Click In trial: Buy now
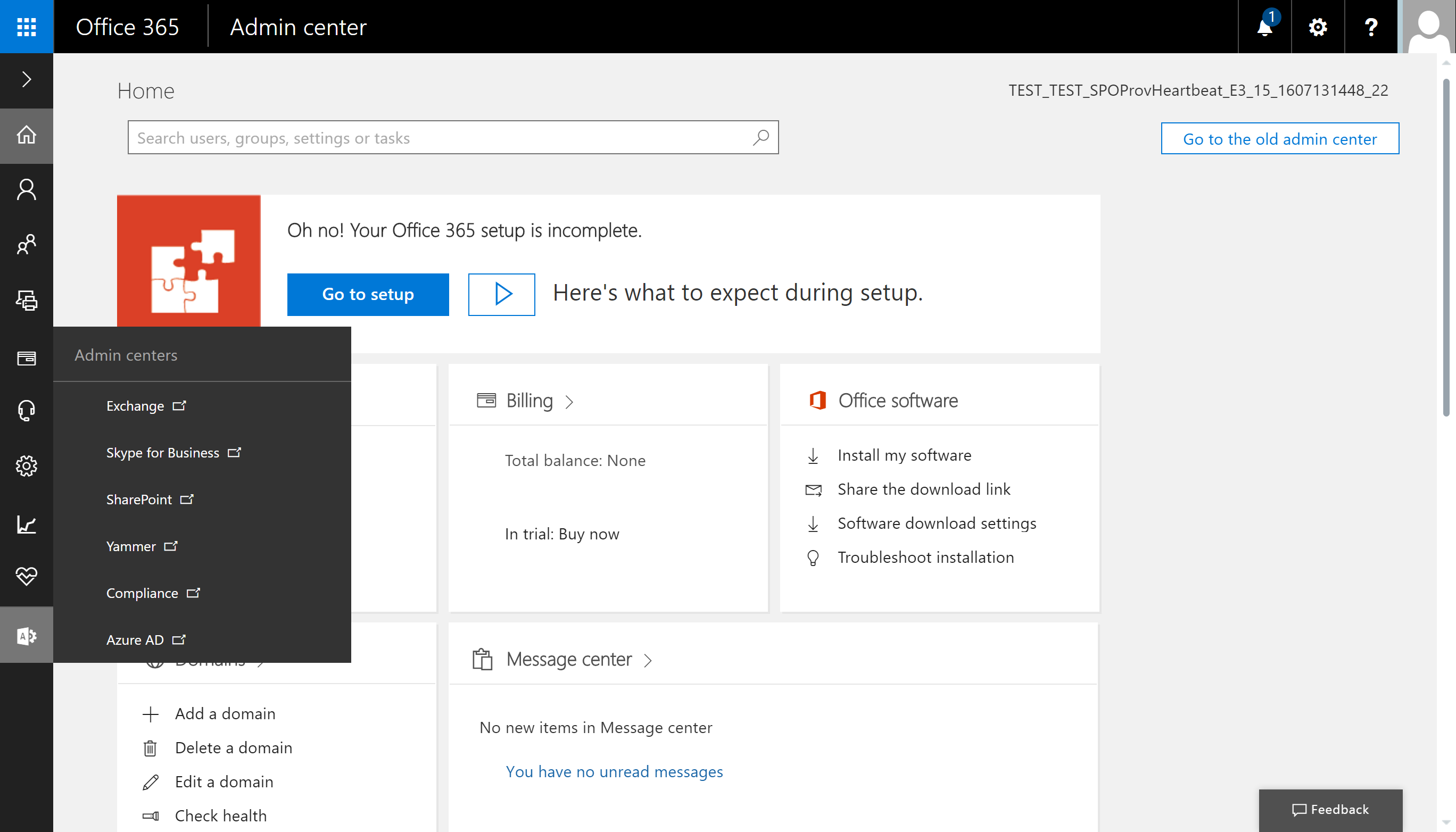1456x832 pixels. point(561,534)
